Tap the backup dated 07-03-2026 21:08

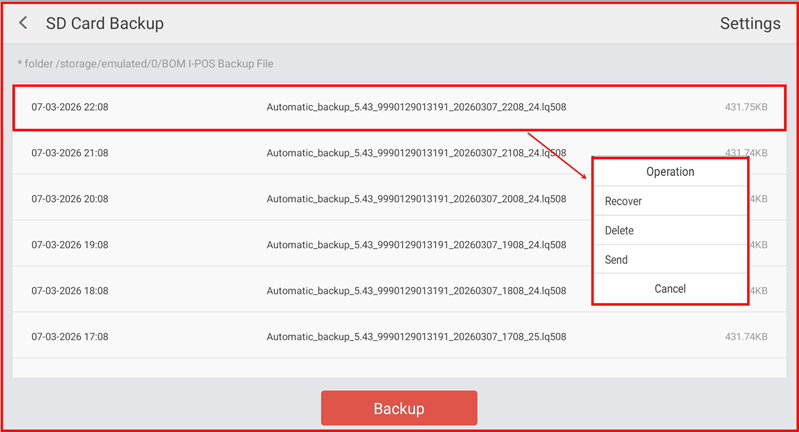tap(69, 153)
